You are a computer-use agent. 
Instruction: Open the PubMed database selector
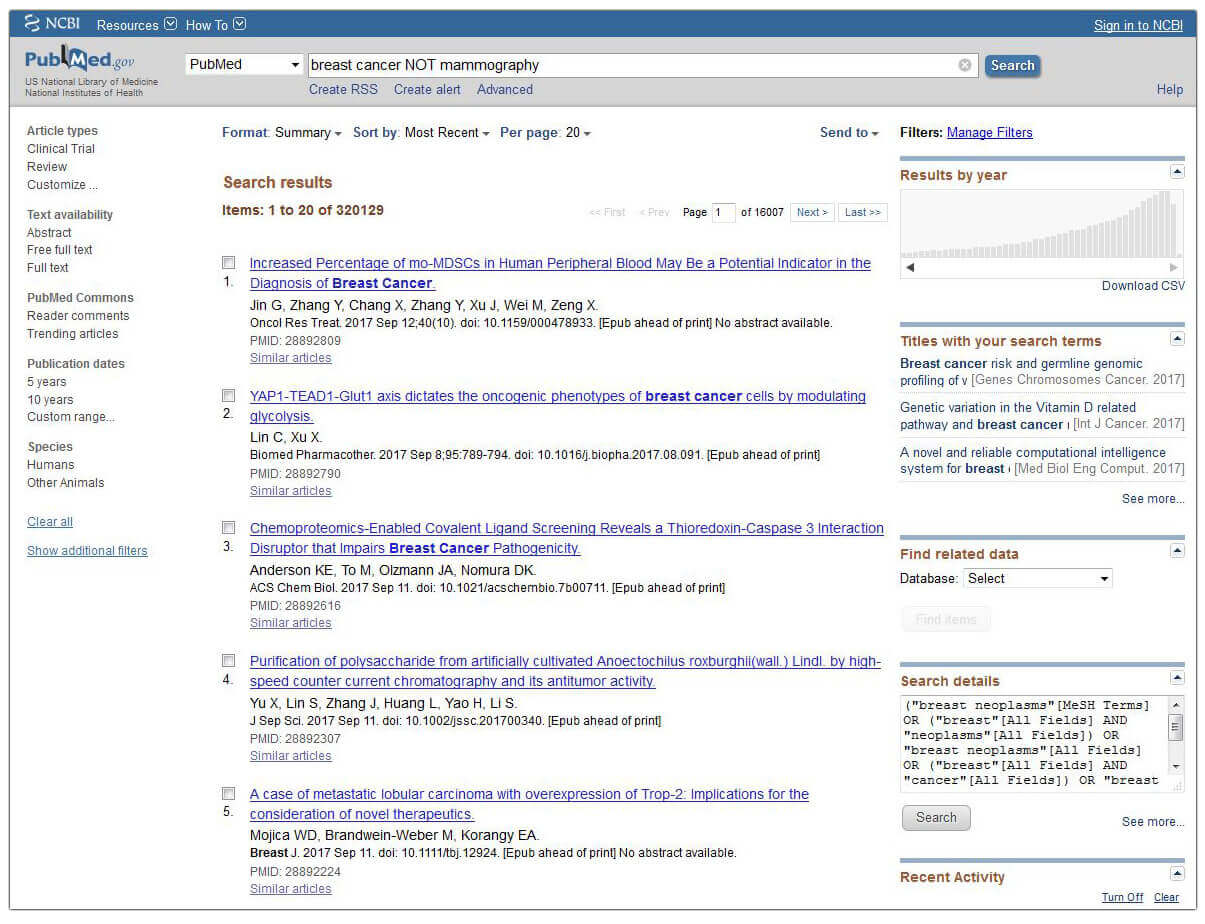[244, 65]
